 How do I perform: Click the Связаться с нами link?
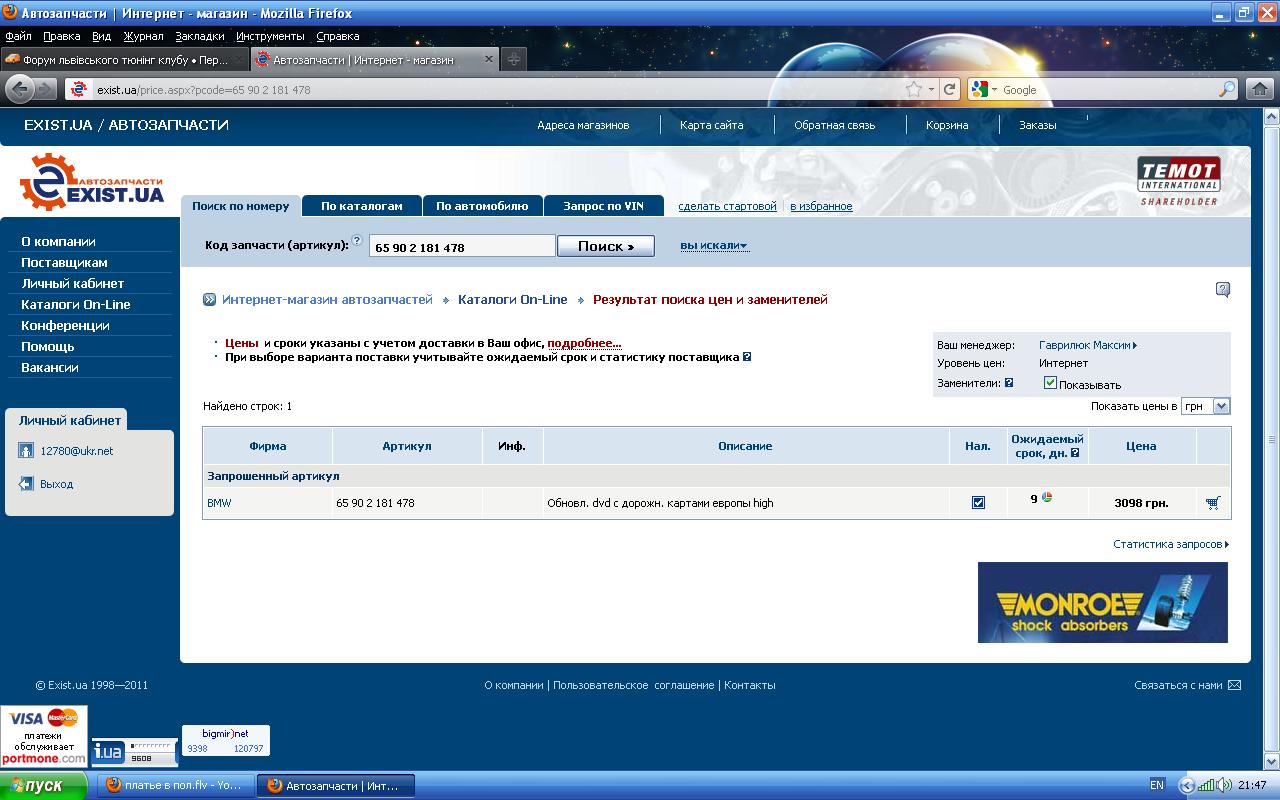pyautogui.click(x=1178, y=685)
